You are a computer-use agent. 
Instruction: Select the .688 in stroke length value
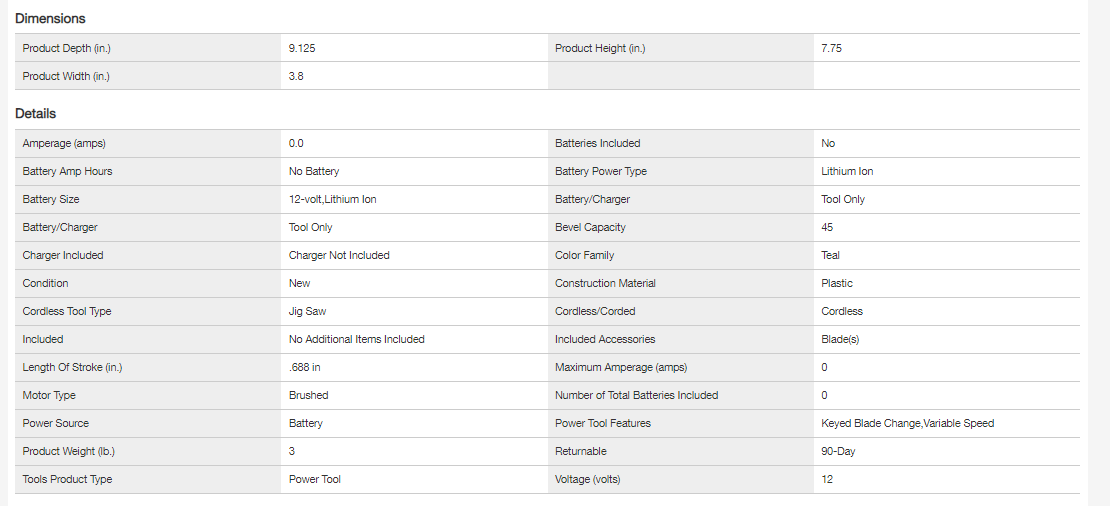pyautogui.click(x=304, y=367)
